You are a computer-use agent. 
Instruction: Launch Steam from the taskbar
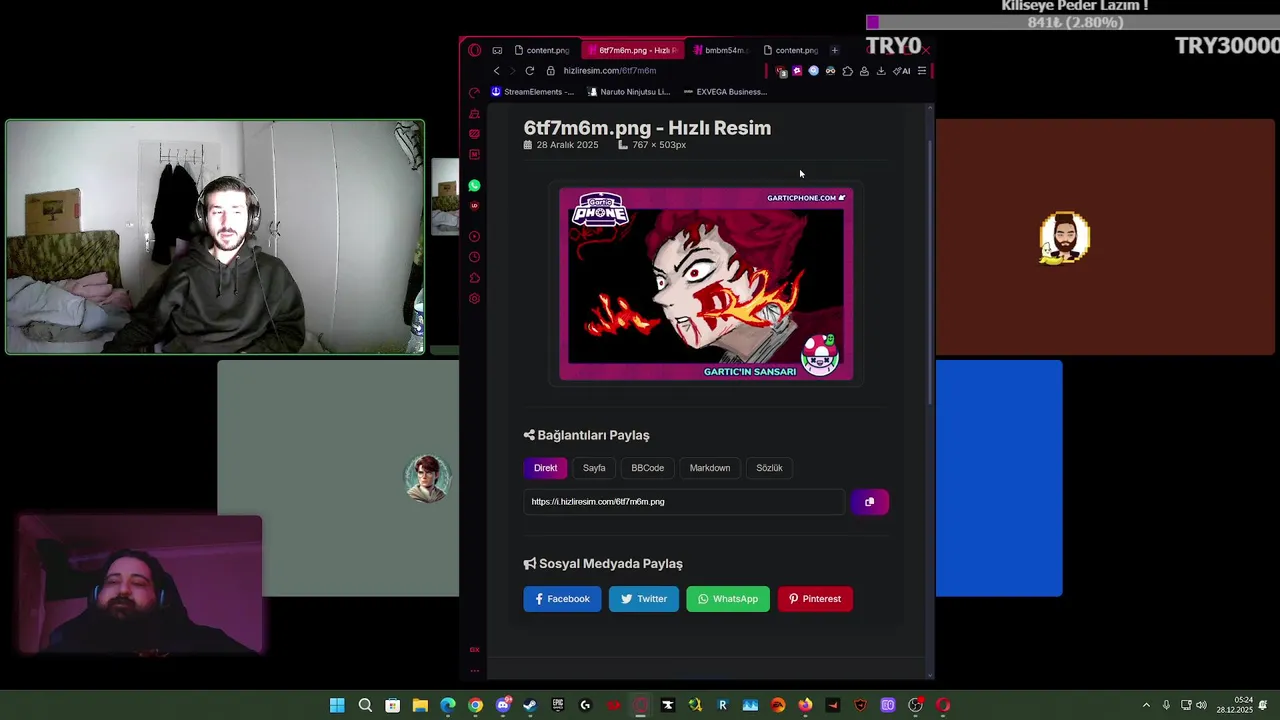click(530, 705)
